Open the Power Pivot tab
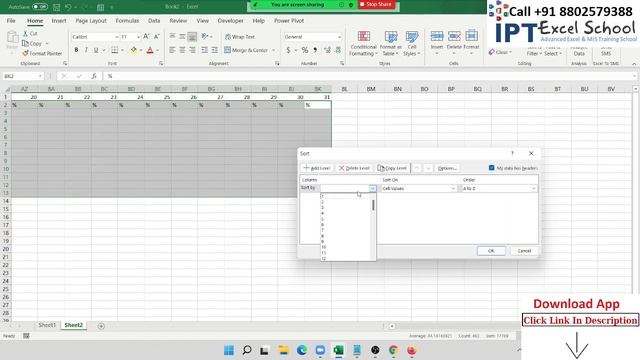640x360 pixels. coord(289,20)
